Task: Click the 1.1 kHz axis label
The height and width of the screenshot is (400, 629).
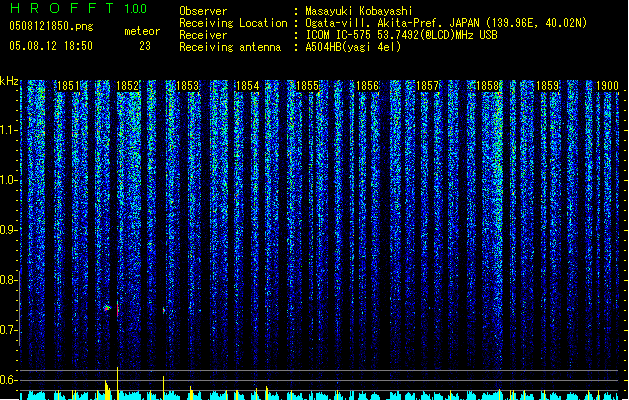Action: tap(8, 130)
